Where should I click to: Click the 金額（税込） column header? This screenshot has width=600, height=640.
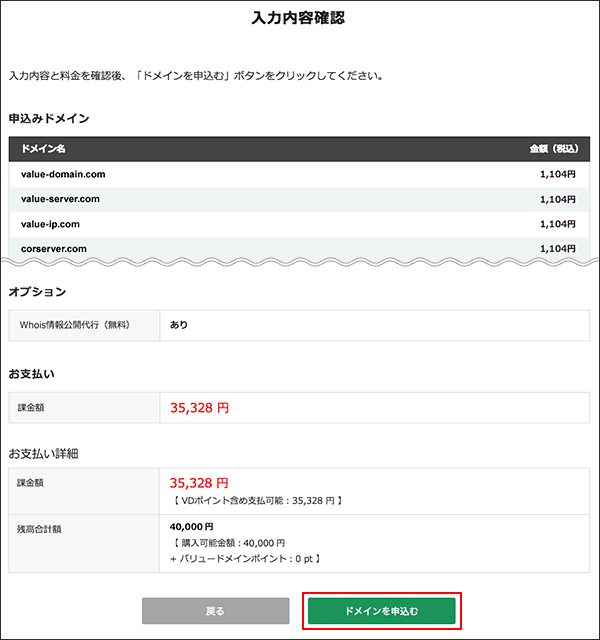point(552,149)
